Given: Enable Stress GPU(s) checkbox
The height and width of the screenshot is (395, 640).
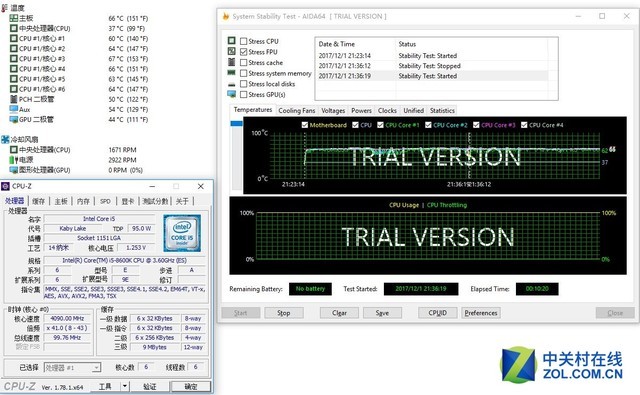Looking at the screenshot, I should (x=244, y=94).
